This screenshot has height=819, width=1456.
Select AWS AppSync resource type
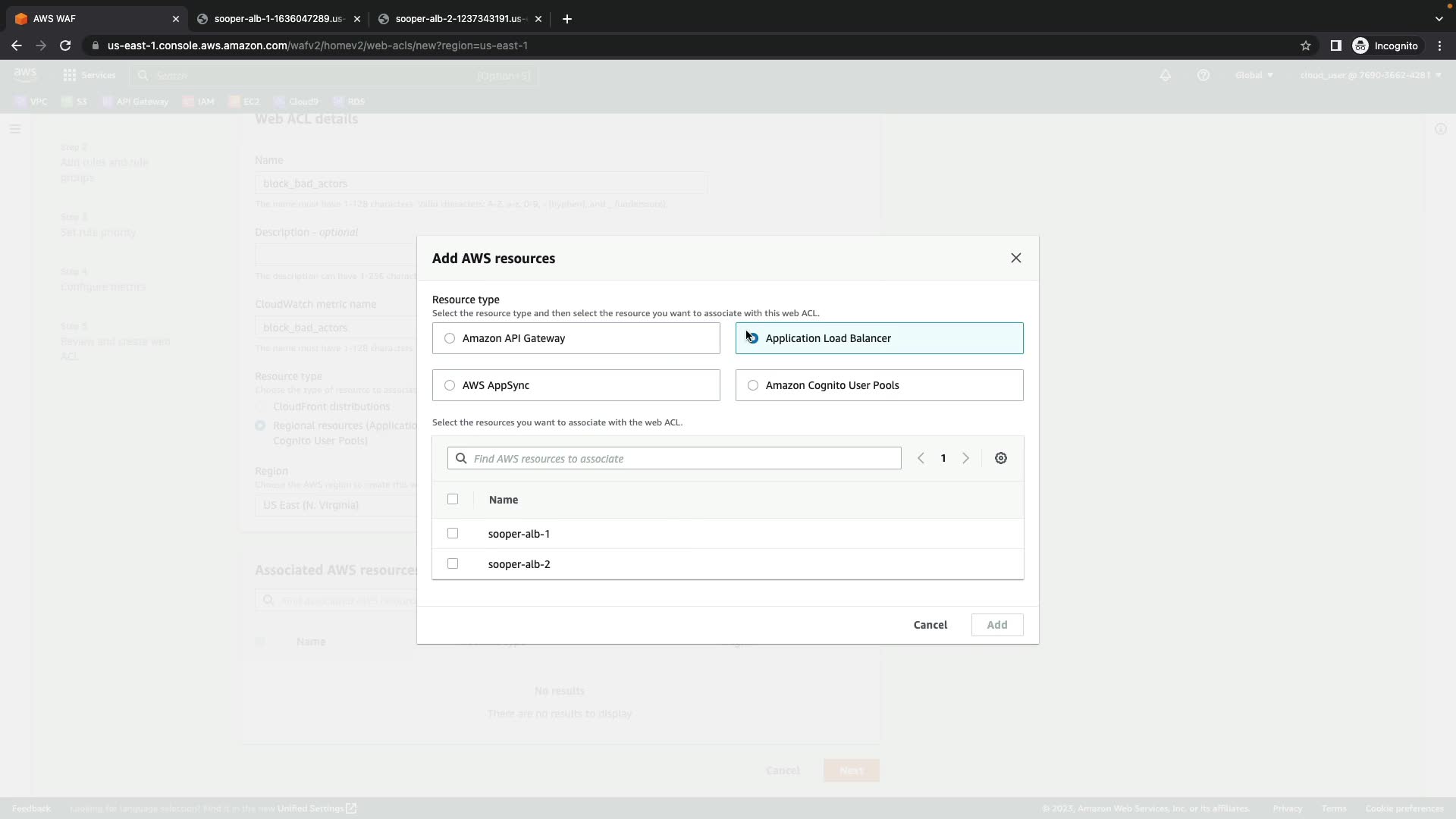[x=450, y=385]
